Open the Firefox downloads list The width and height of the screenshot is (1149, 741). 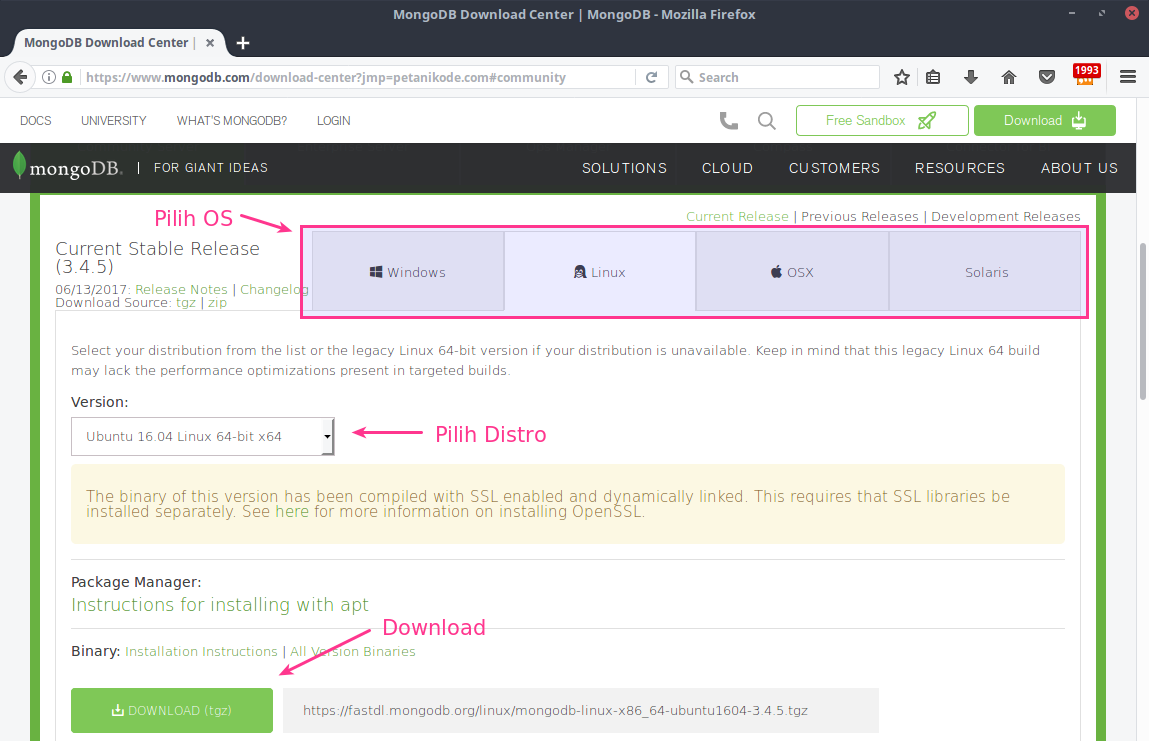[970, 77]
